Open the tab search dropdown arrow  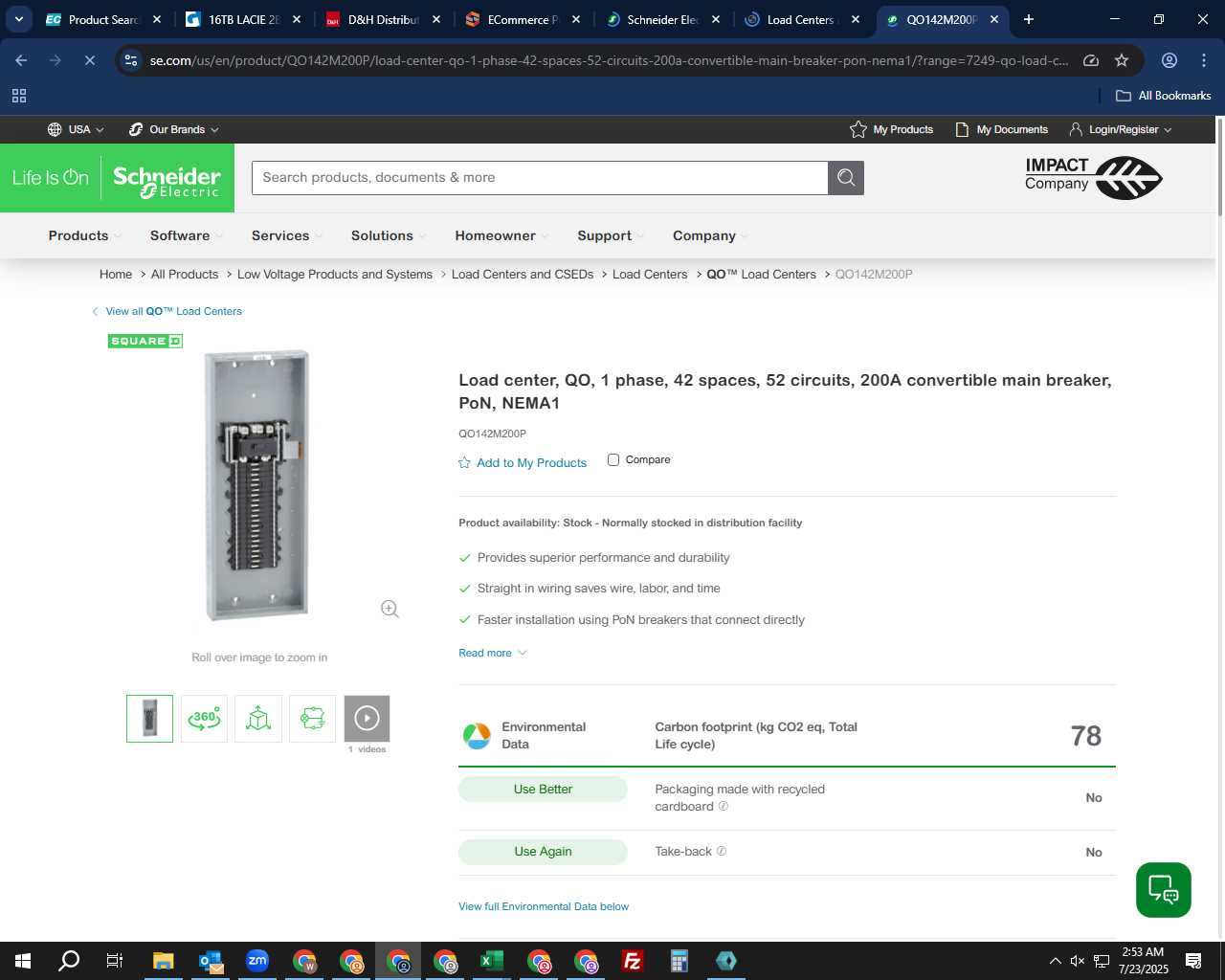pyautogui.click(x=18, y=19)
